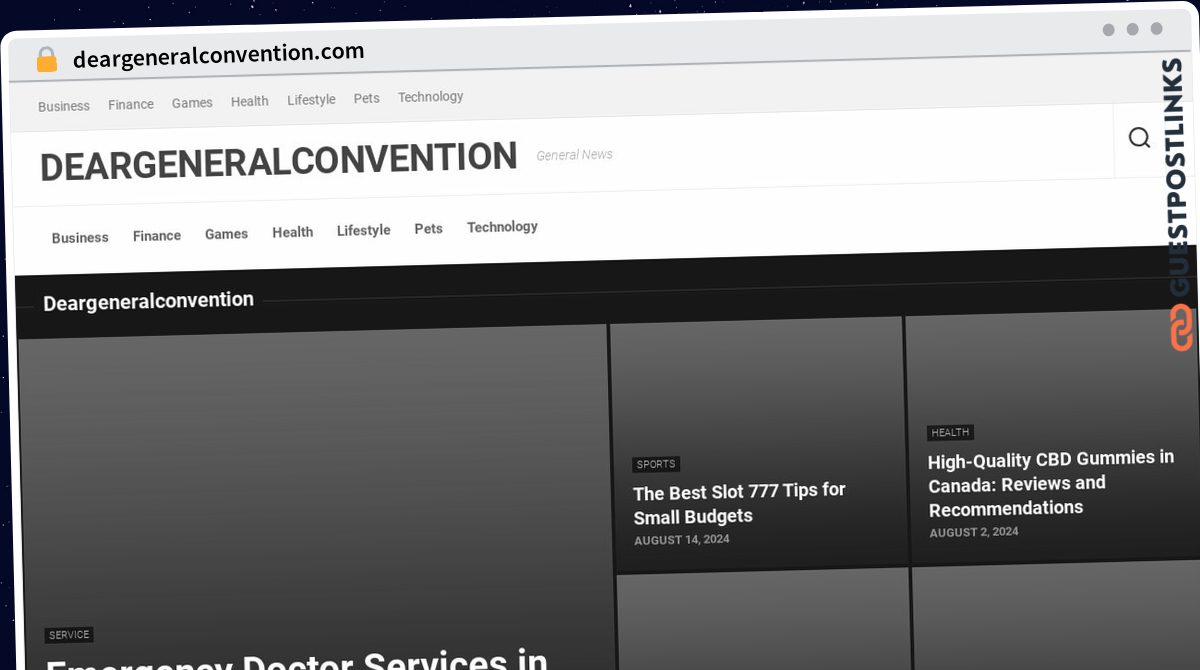Select the deargeneralconvention.com address bar text
Screen dimensions: 1200x670
(218, 55)
